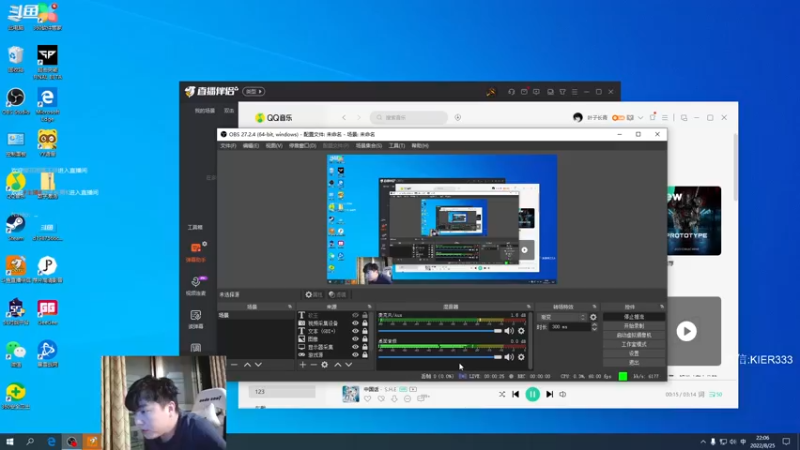Open QQ音乐 main menu hamburger icon
The width and height of the screenshot is (800, 450).
point(664,118)
